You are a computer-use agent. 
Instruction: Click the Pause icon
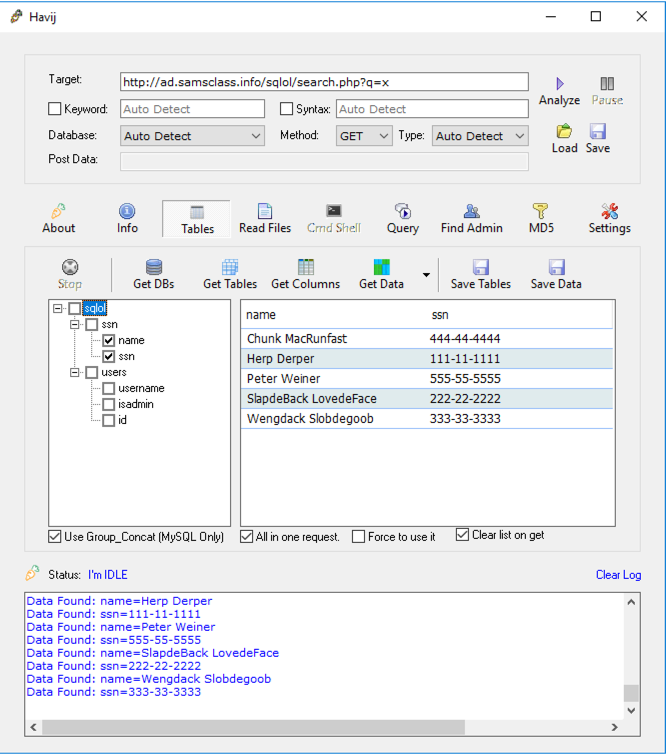(x=607, y=84)
